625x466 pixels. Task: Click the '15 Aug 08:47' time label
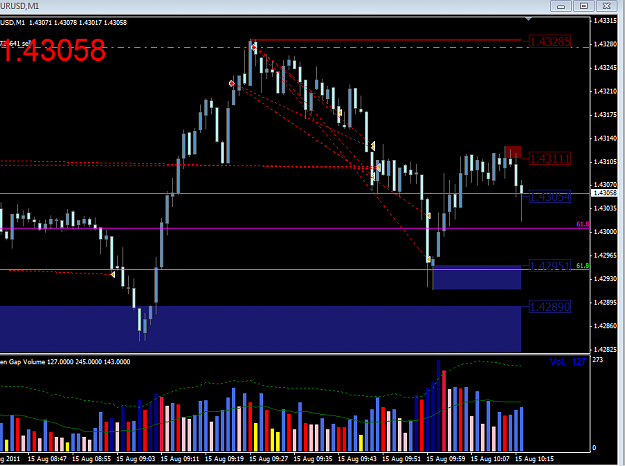(47, 459)
